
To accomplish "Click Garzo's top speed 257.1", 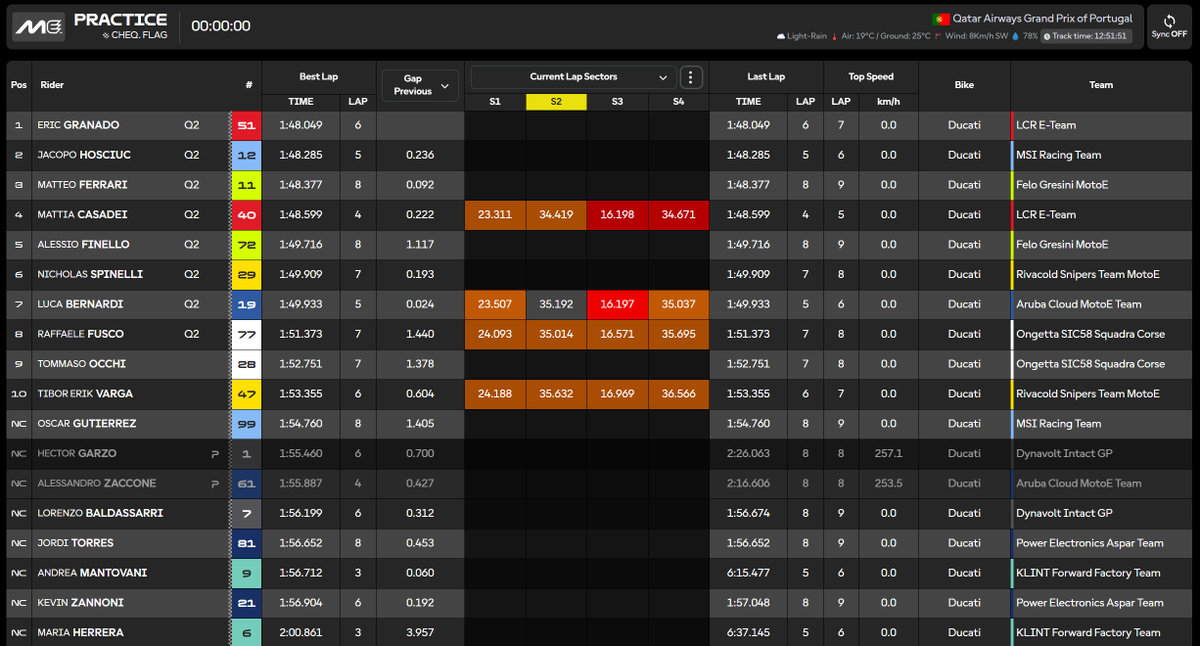I will tap(888, 453).
